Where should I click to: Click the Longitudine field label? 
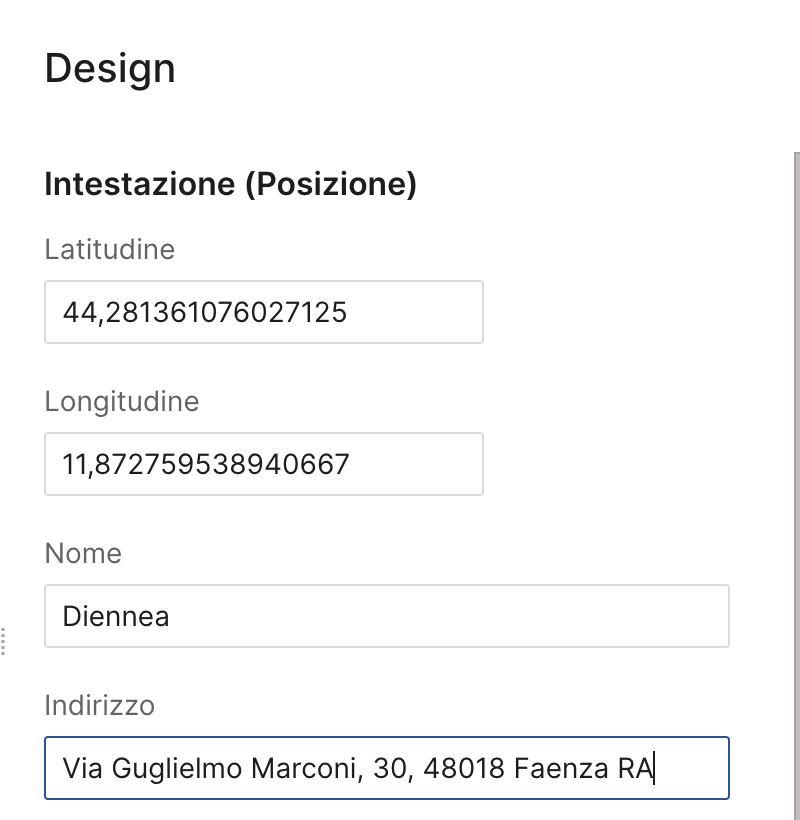pos(122,402)
